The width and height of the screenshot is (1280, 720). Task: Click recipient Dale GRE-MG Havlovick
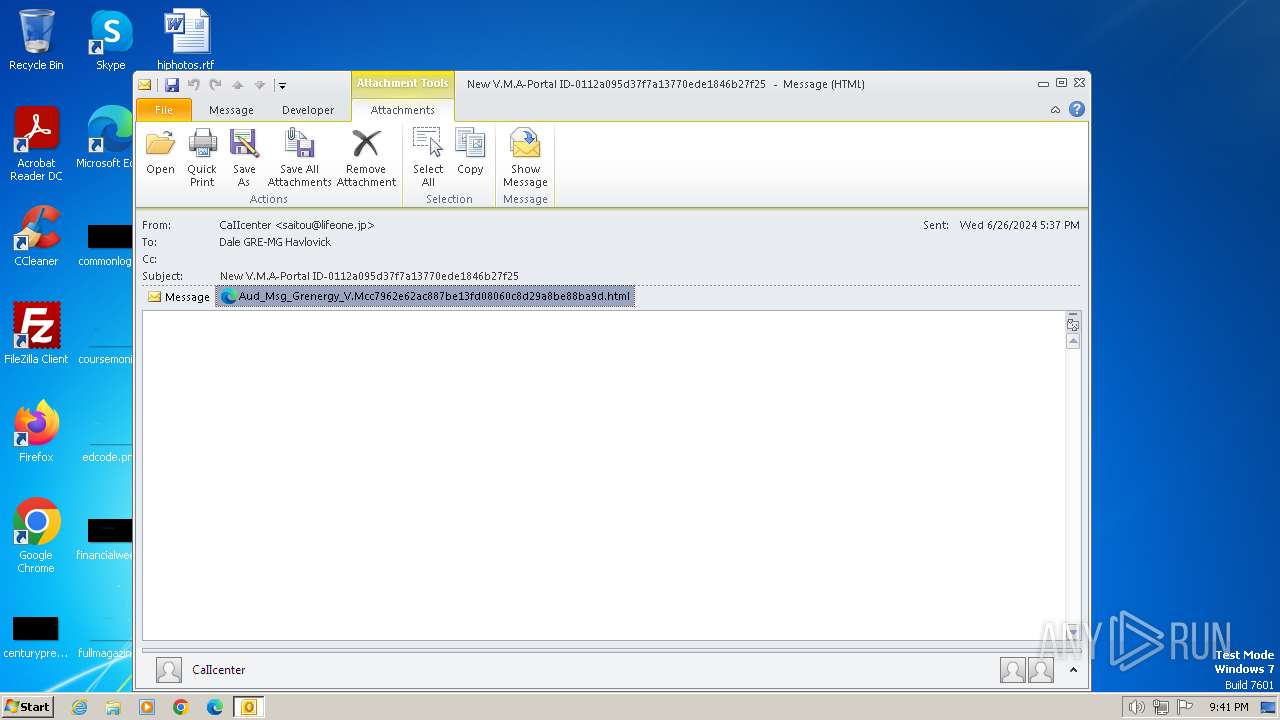pos(275,242)
